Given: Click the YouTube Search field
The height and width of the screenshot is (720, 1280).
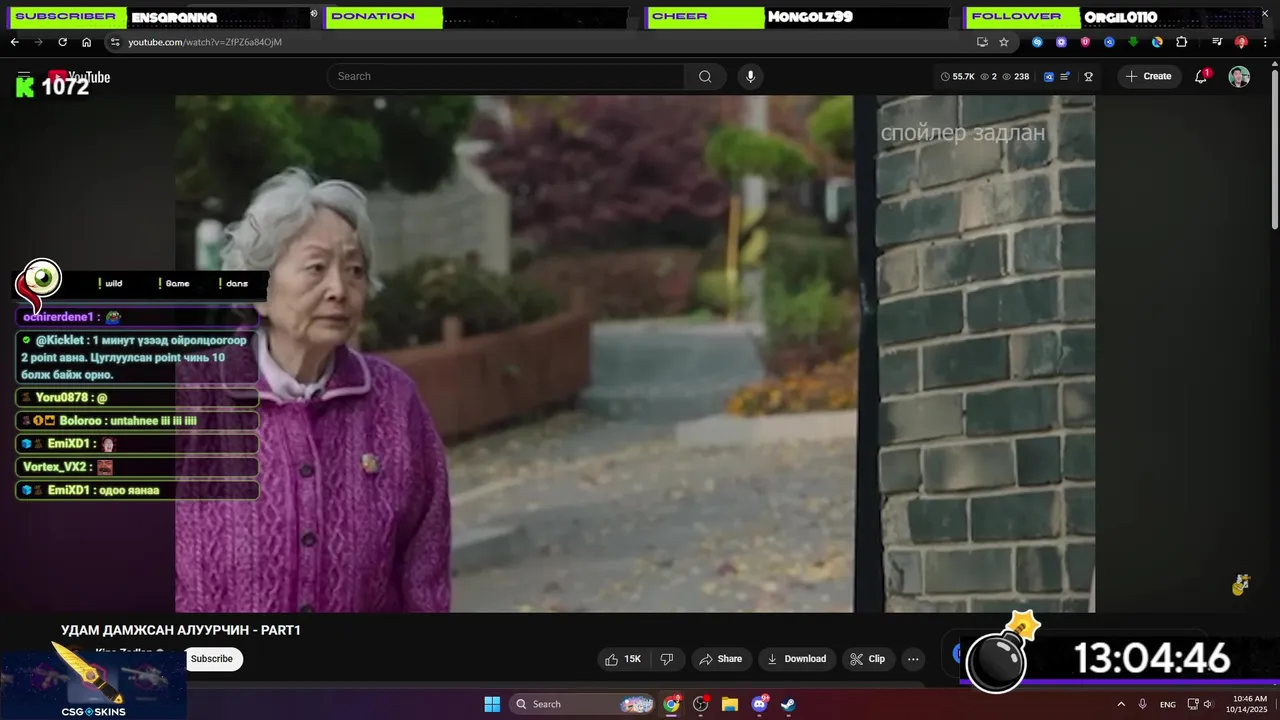Looking at the screenshot, I should pyautogui.click(x=505, y=76).
